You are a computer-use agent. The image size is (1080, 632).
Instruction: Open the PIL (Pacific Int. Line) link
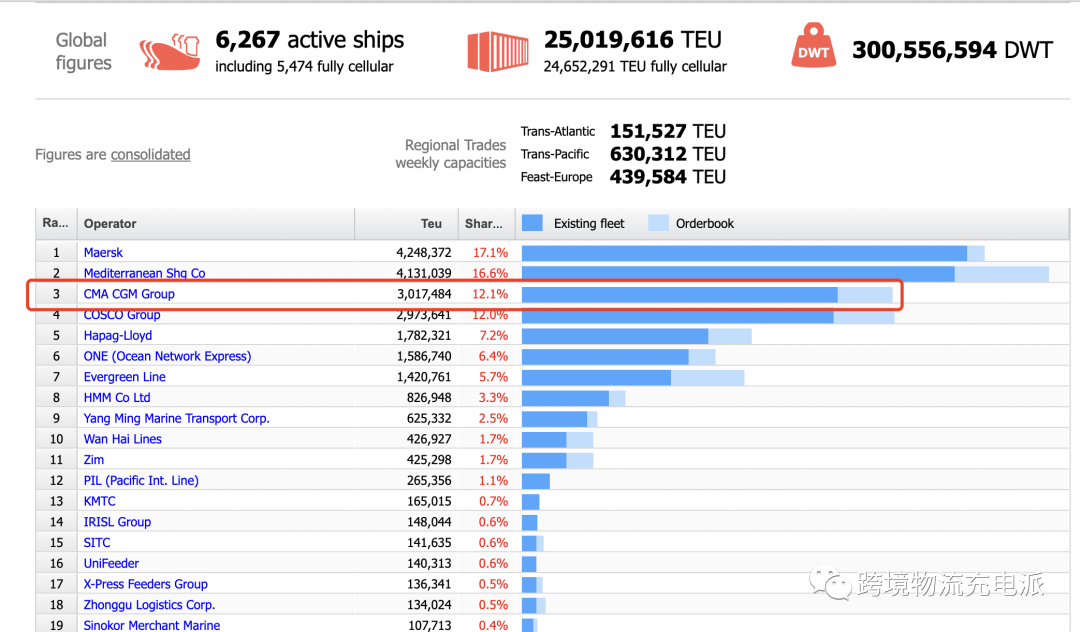point(141,480)
